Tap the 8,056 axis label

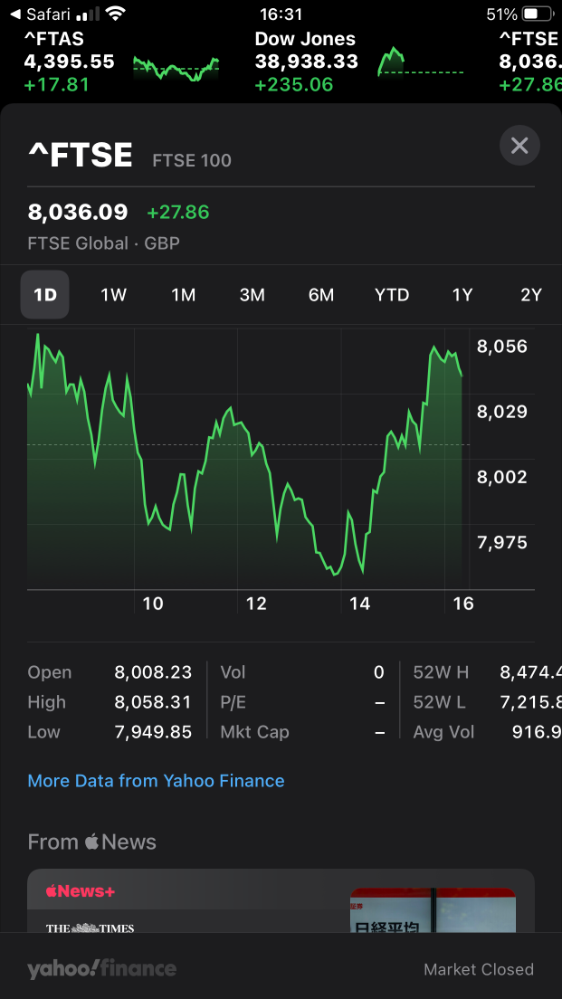(x=502, y=346)
